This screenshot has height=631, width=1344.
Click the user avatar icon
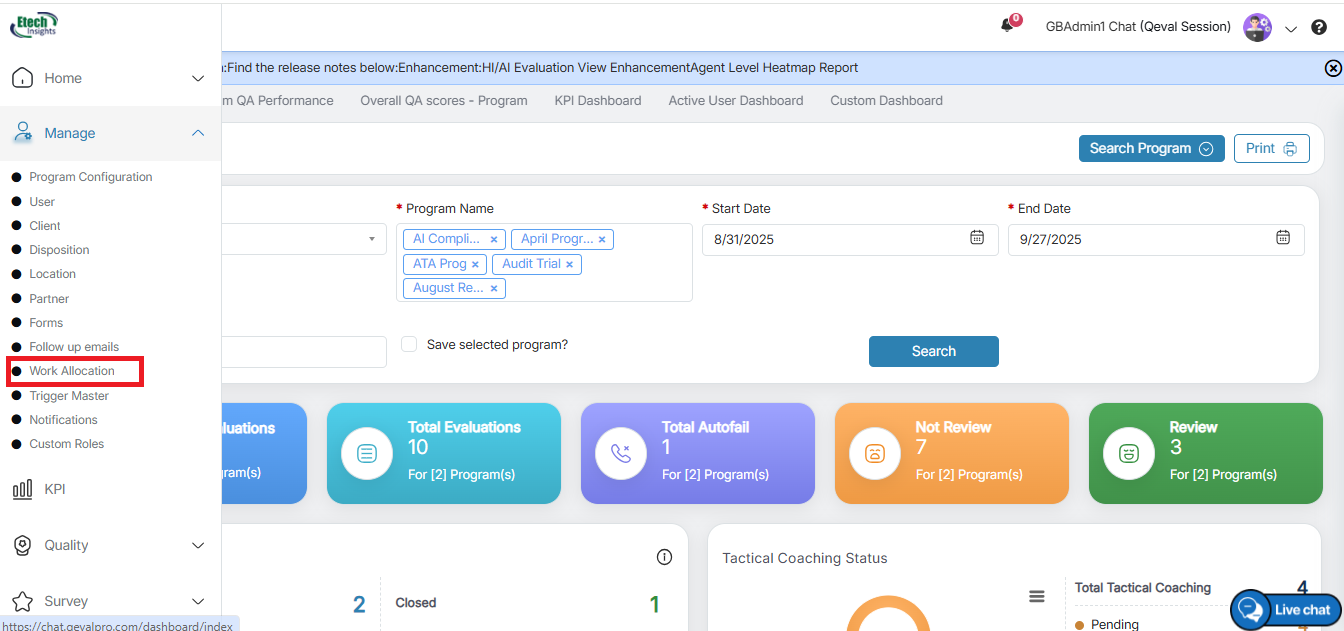coord(1256,27)
